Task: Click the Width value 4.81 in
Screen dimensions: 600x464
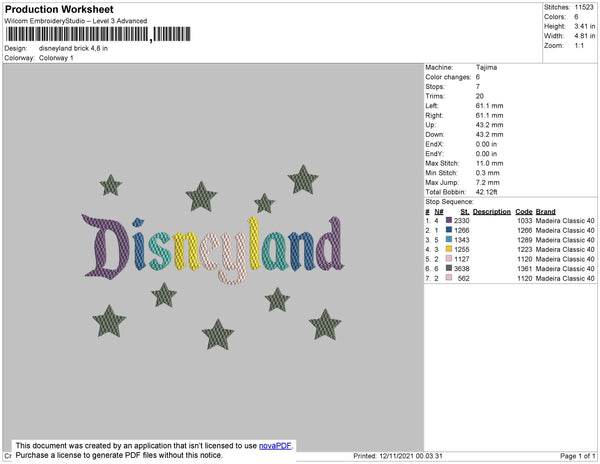Action: [x=584, y=36]
